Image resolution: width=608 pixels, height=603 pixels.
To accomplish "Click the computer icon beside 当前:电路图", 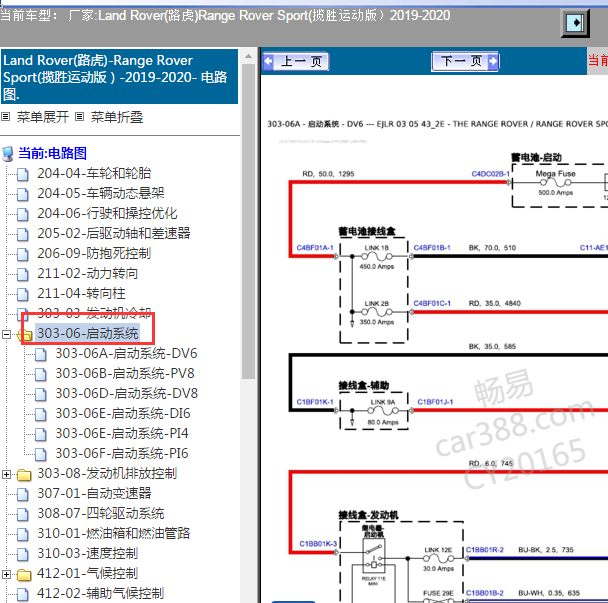I will 8,154.
